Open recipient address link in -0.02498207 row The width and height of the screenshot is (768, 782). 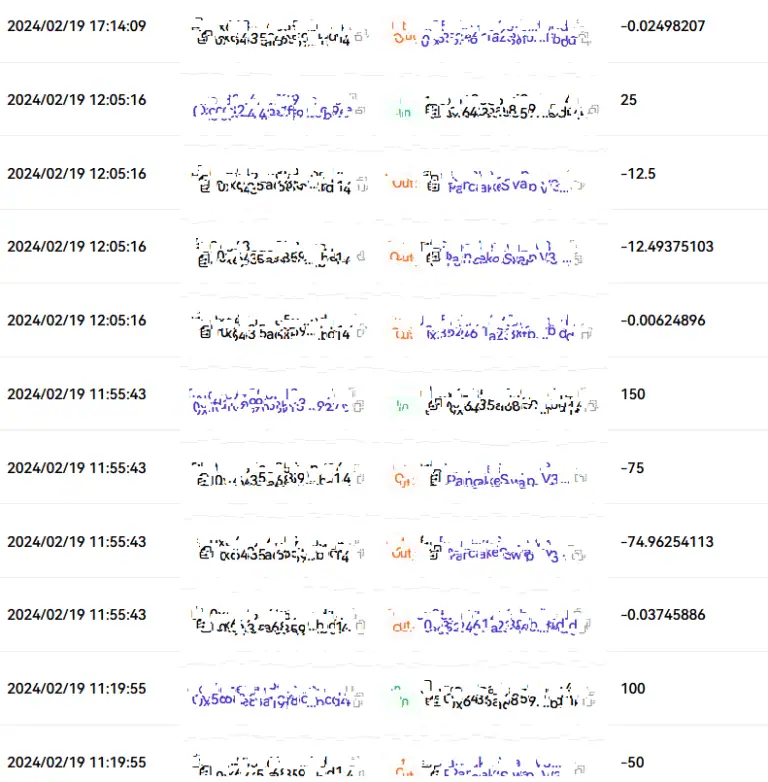498,39
